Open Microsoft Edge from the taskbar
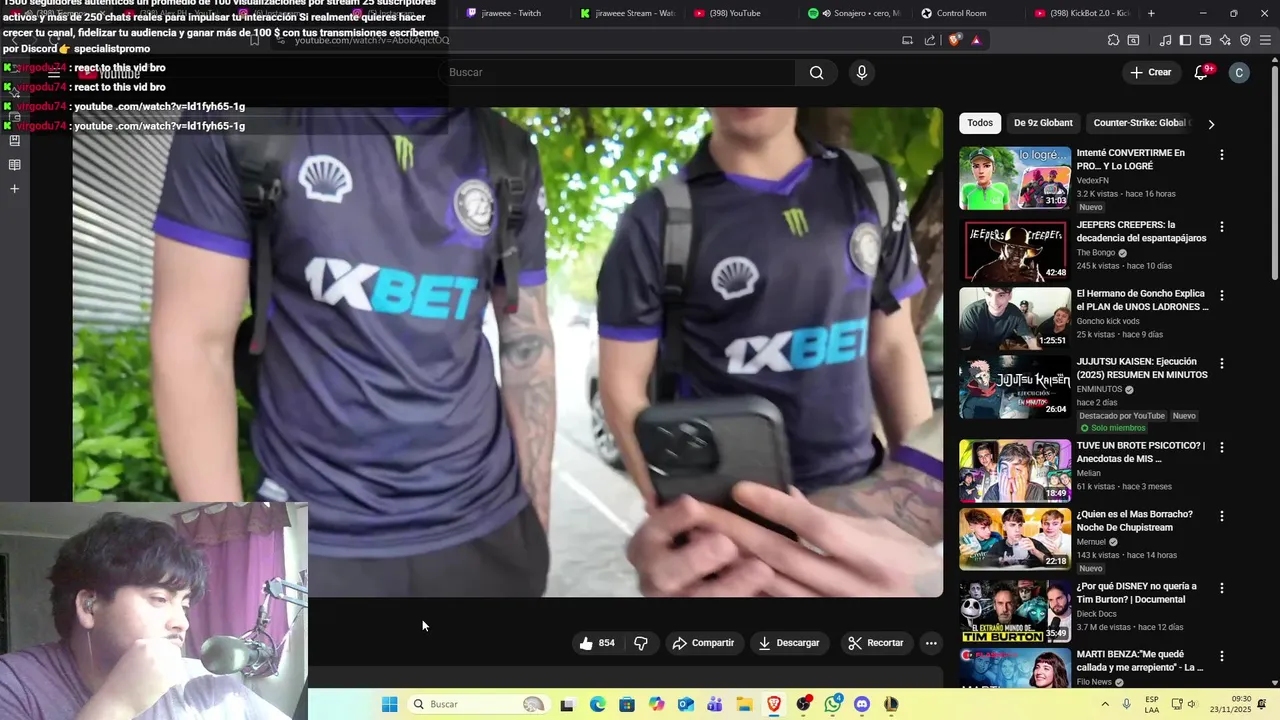1280x720 pixels. pyautogui.click(x=597, y=704)
